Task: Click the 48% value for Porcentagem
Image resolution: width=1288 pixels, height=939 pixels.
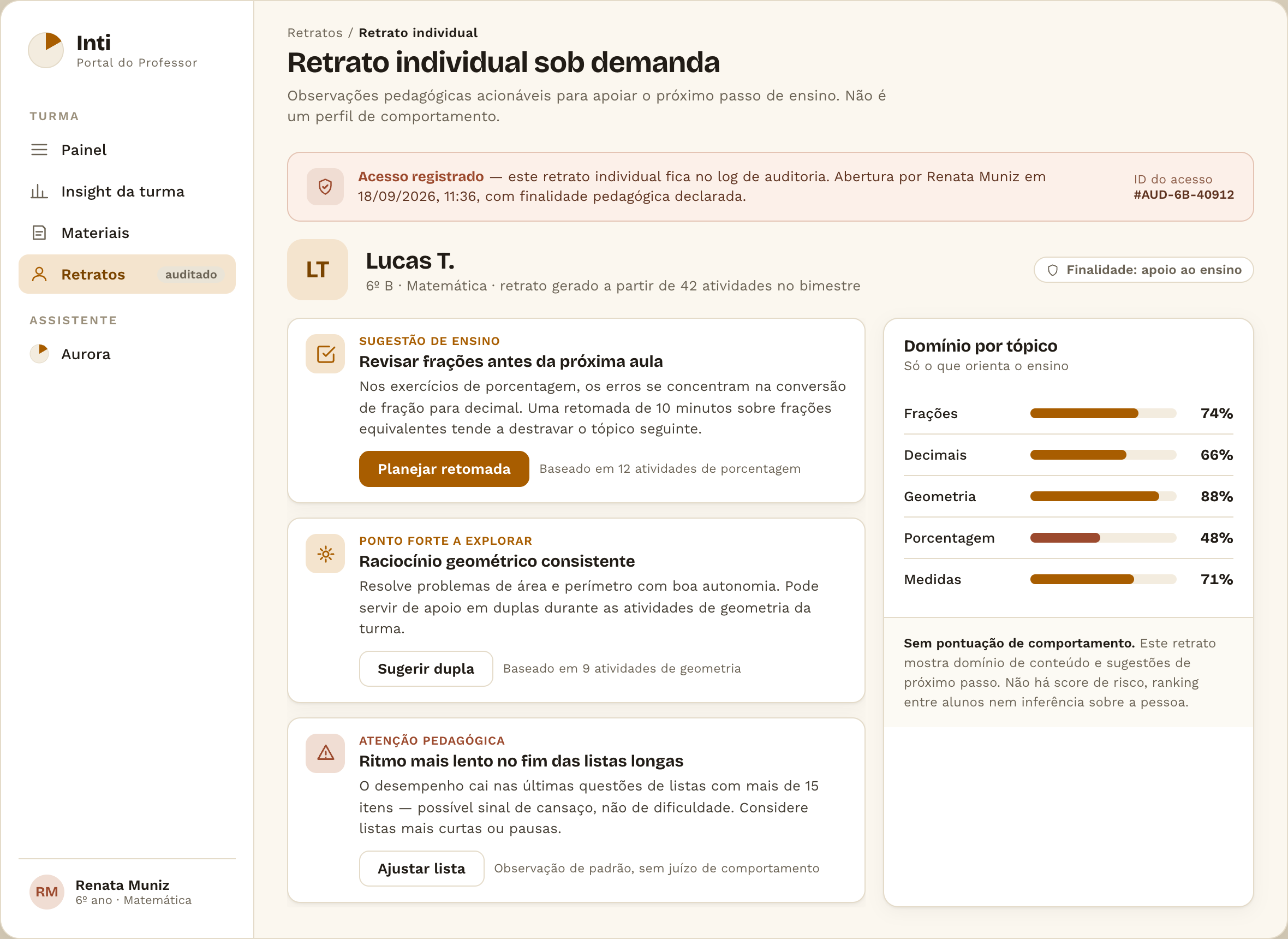Action: click(1217, 538)
